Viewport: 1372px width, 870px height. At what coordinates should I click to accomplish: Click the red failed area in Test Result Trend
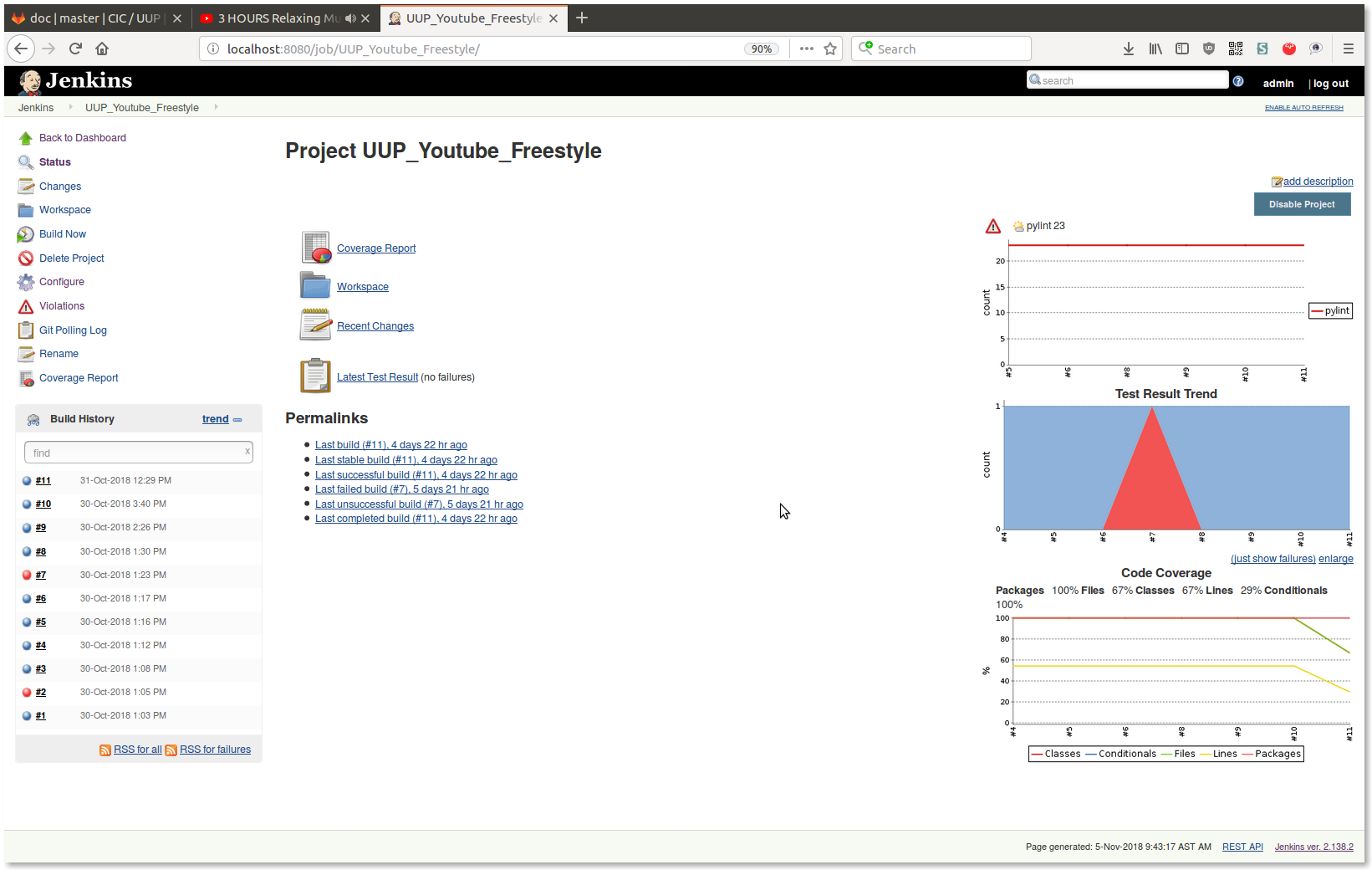[1152, 489]
